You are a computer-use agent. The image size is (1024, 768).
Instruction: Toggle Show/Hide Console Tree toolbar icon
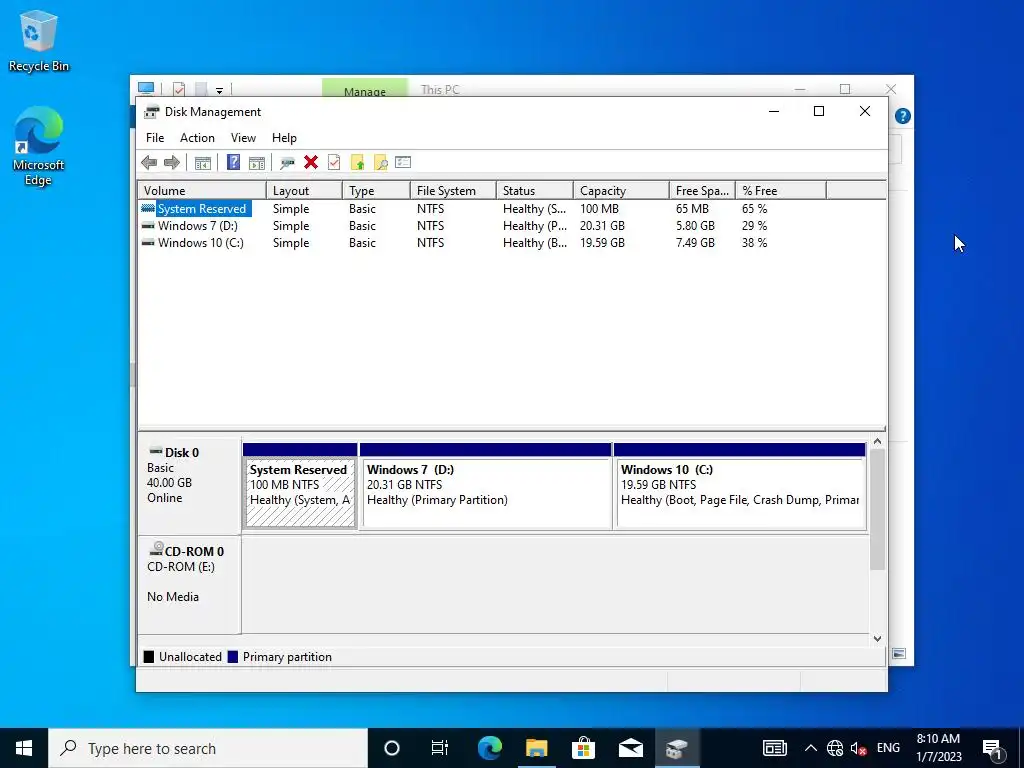pos(202,163)
